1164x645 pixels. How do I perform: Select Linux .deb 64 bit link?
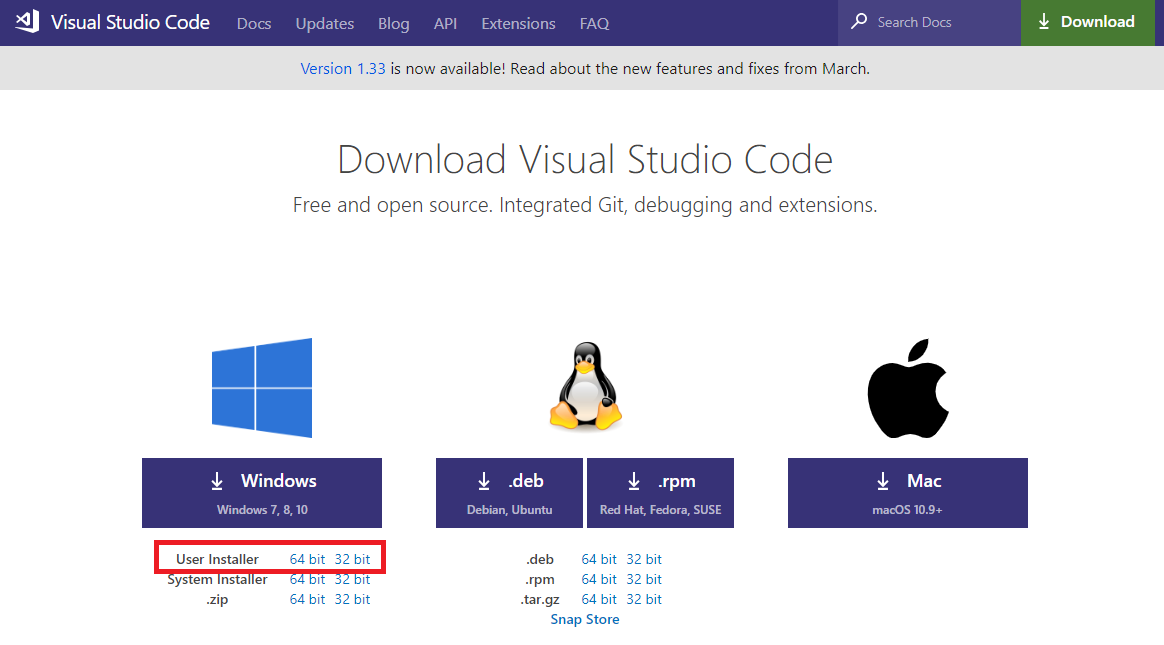[x=599, y=559]
